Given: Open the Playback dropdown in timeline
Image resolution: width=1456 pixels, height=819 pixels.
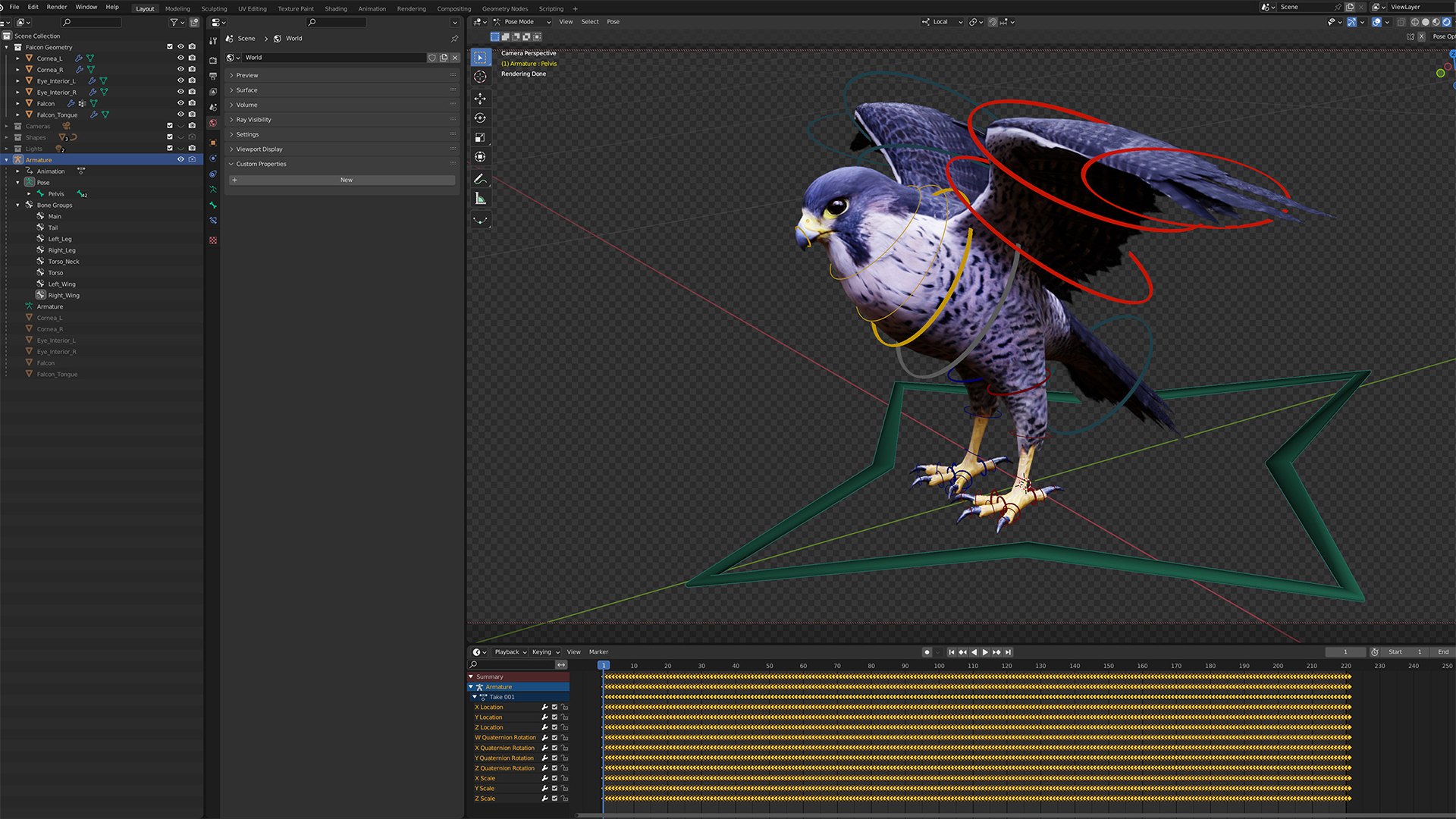Looking at the screenshot, I should point(510,652).
